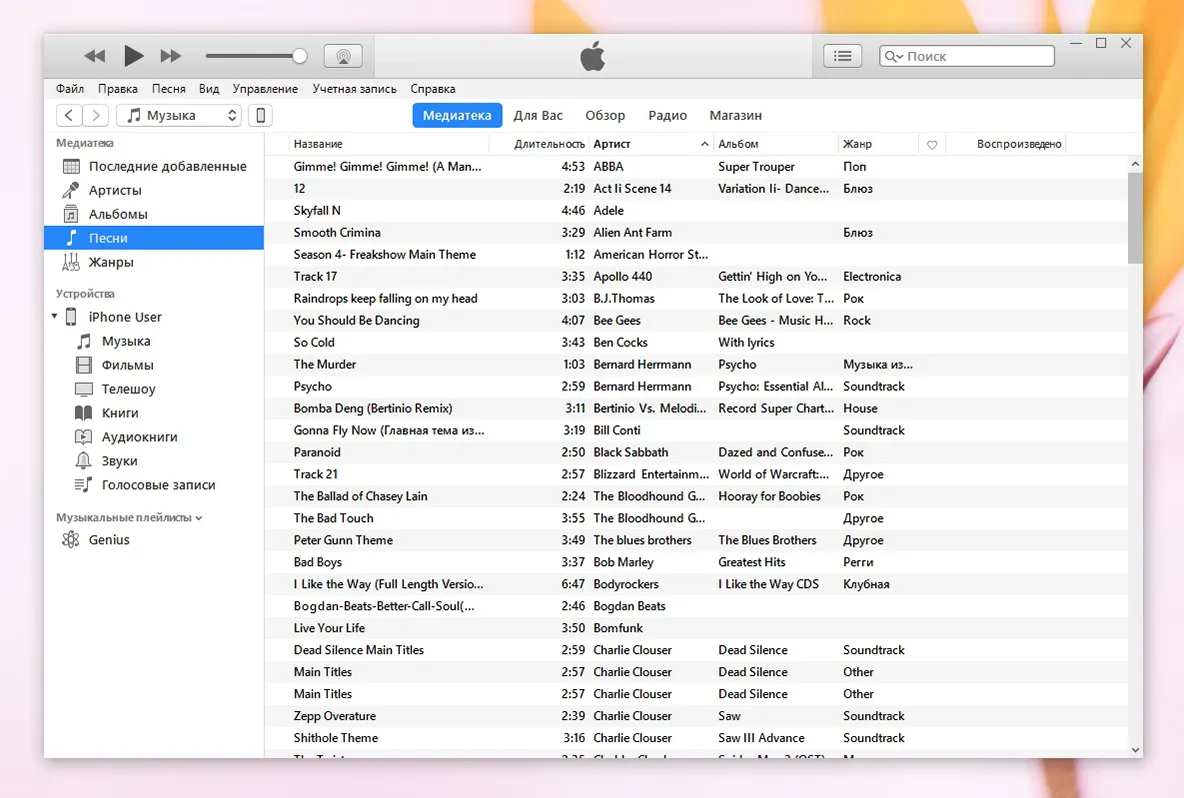Open Артисты in the sidebar

[x=154, y=190]
